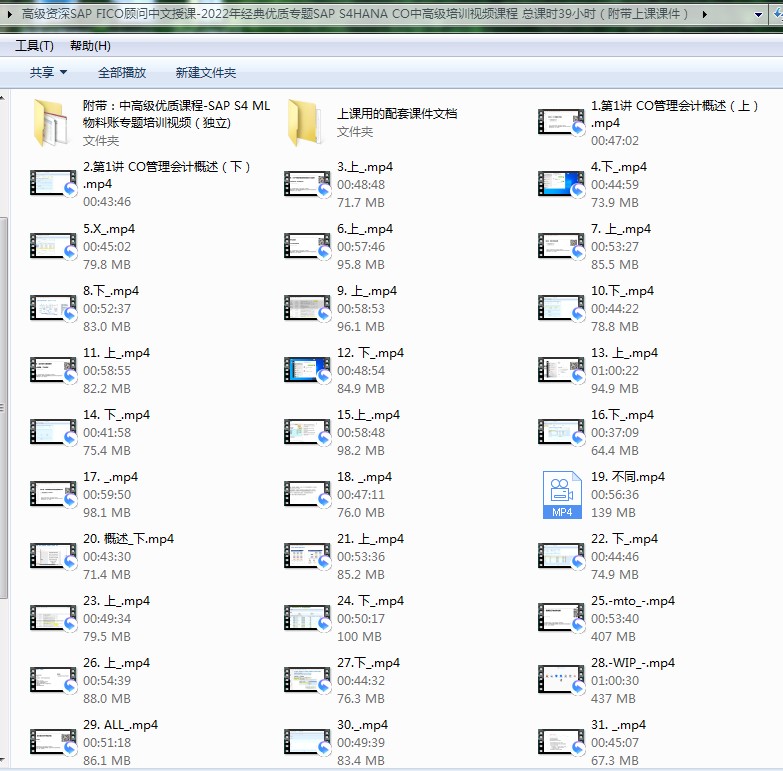The height and width of the screenshot is (771, 783).
Task: Click the 15.上_.mp4 video icon
Action: (x=306, y=433)
